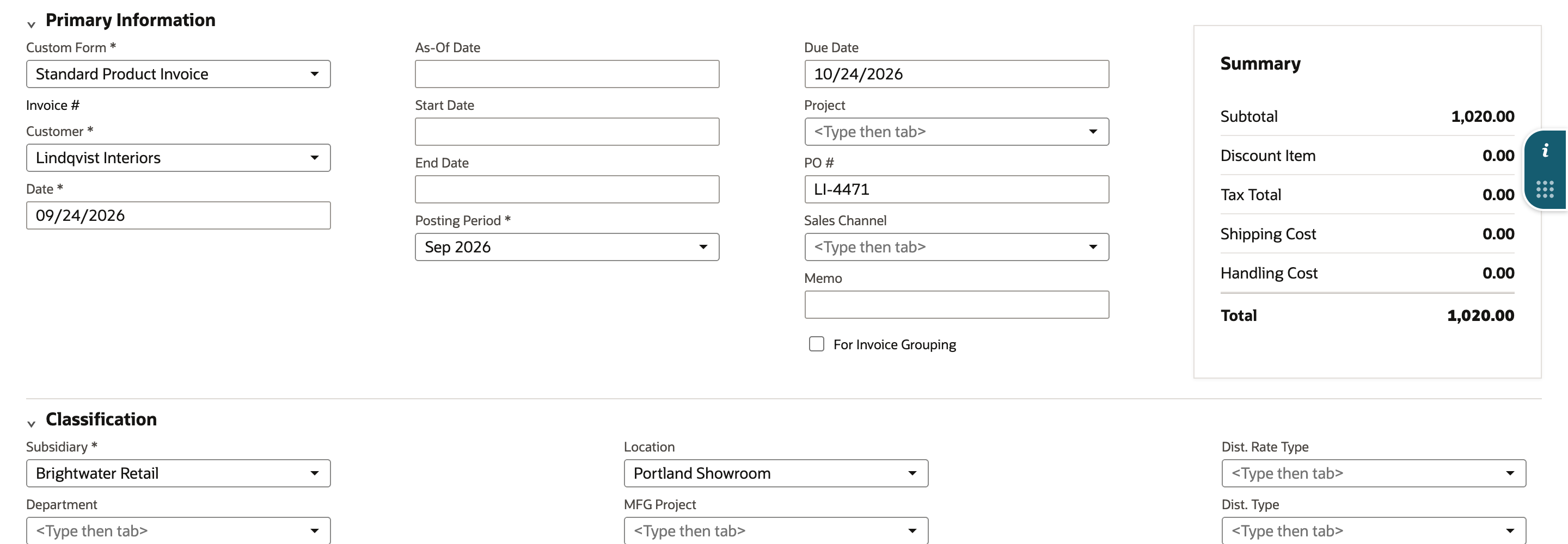Open the Dist. Type dropdown
Screen dimensions: 1568x544
tap(1373, 530)
